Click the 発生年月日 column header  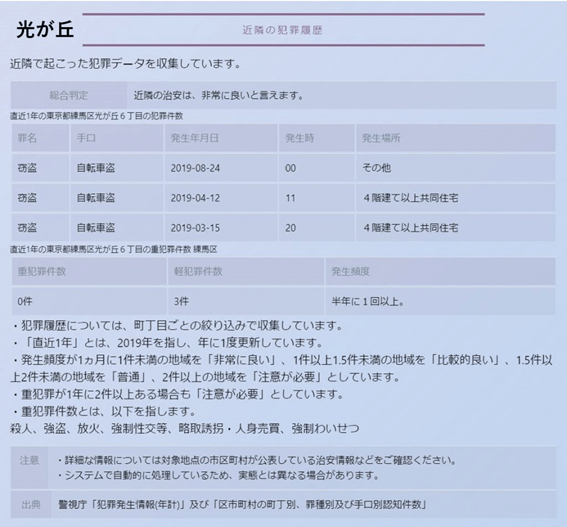point(221,138)
